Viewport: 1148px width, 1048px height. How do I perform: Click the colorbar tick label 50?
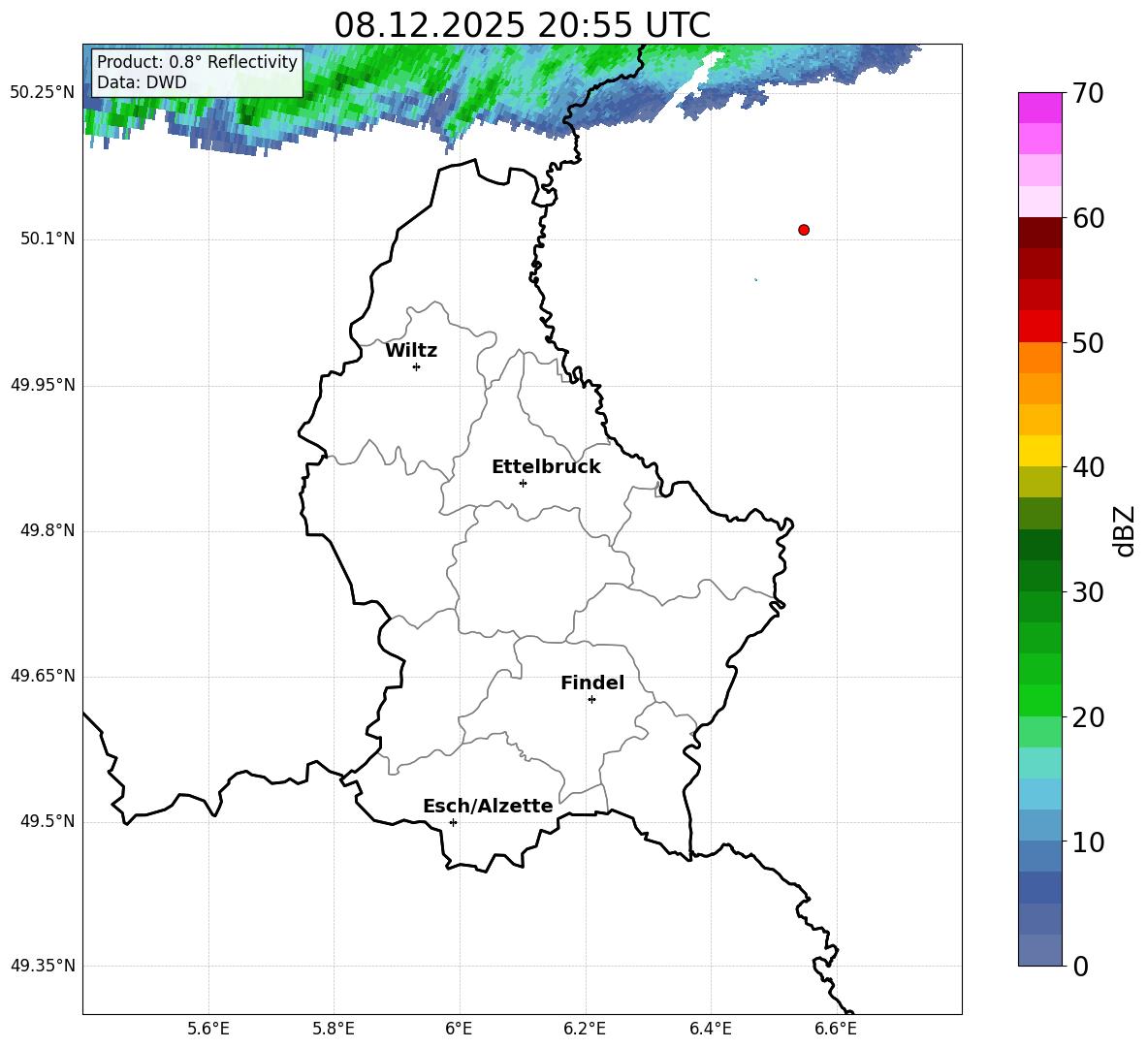1088,342
